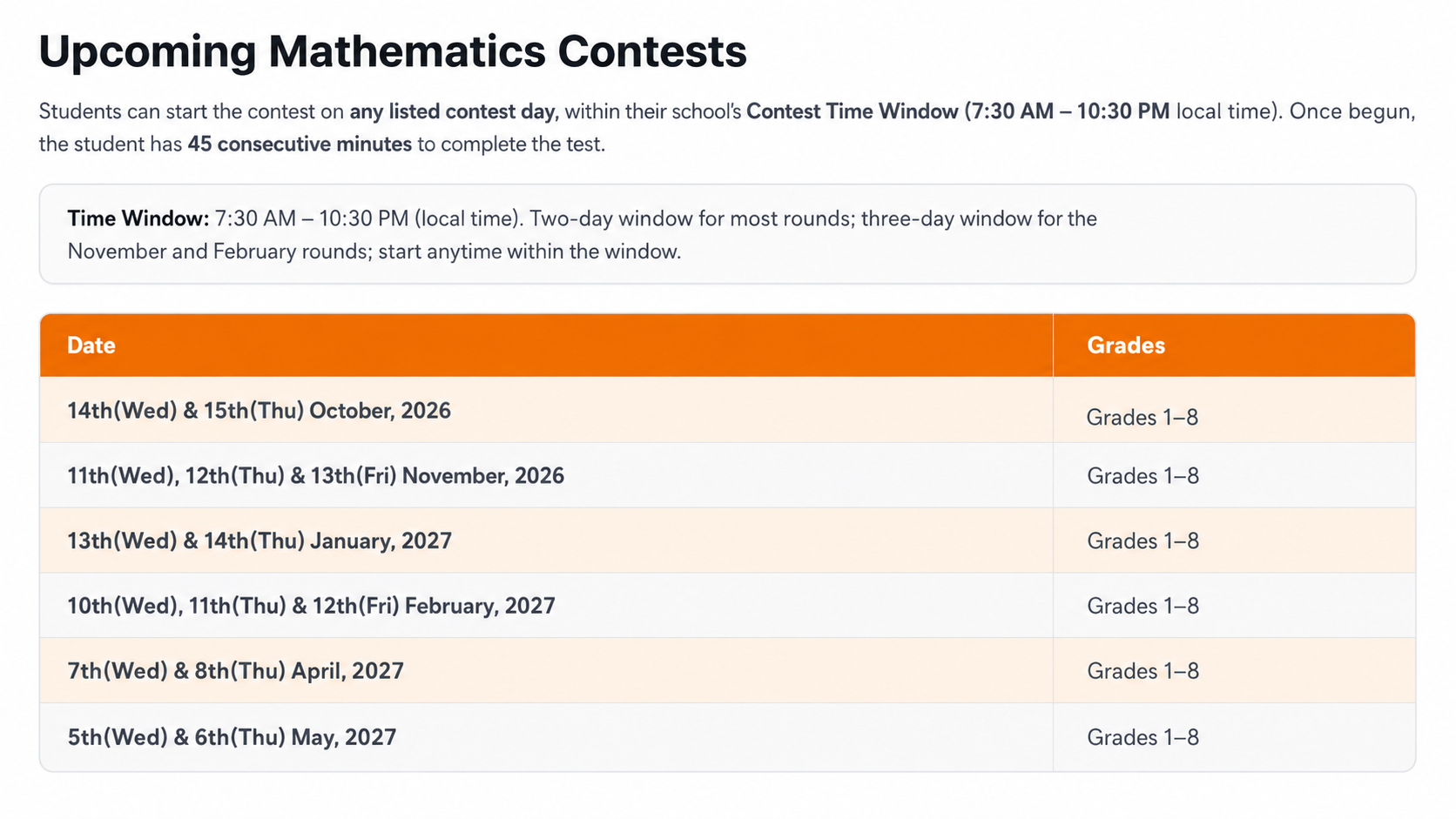Select the February 2027 contest date row
This screenshot has height=819, width=1456.
pos(727,606)
